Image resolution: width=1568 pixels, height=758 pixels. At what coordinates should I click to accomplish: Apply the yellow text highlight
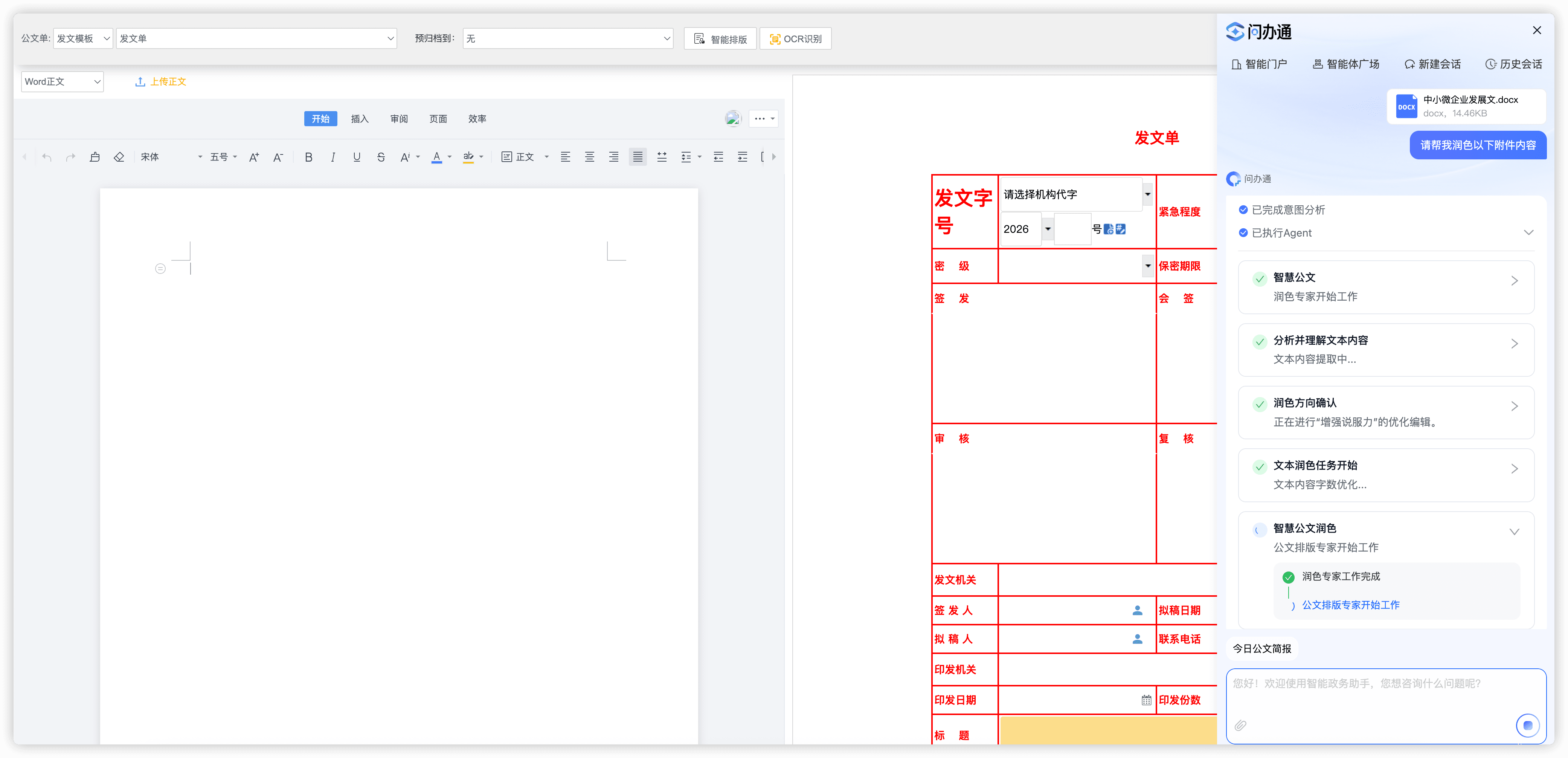point(468,157)
